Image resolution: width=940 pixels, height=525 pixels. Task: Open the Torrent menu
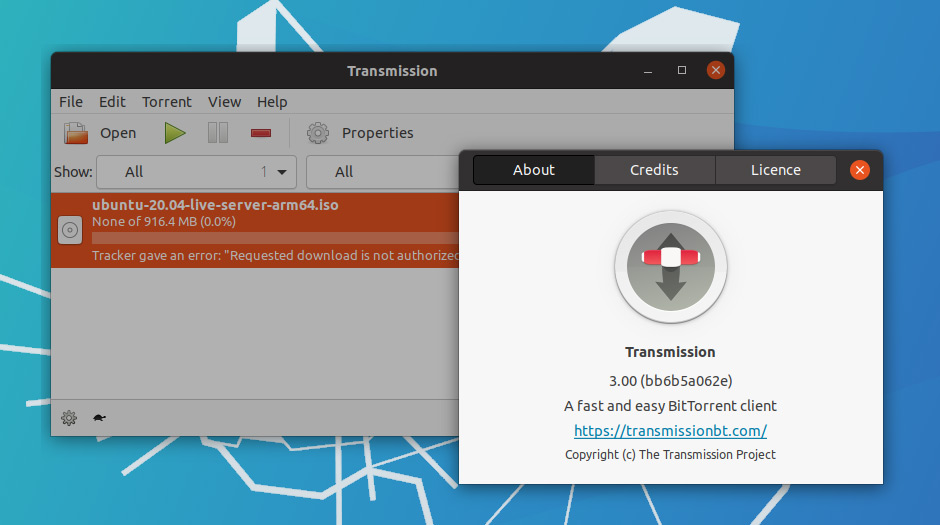pyautogui.click(x=167, y=102)
